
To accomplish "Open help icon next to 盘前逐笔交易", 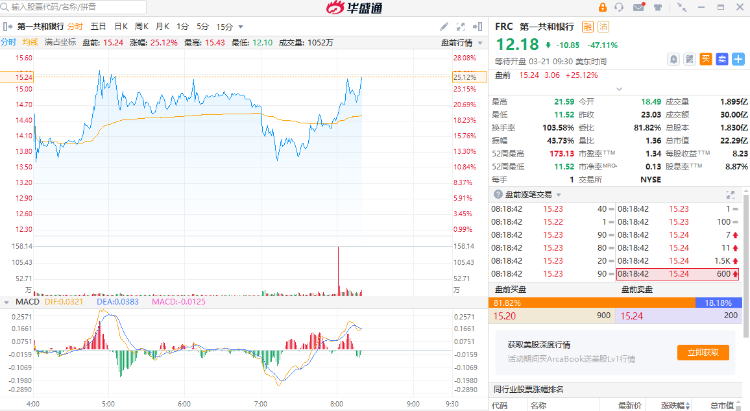I will pyautogui.click(x=498, y=194).
